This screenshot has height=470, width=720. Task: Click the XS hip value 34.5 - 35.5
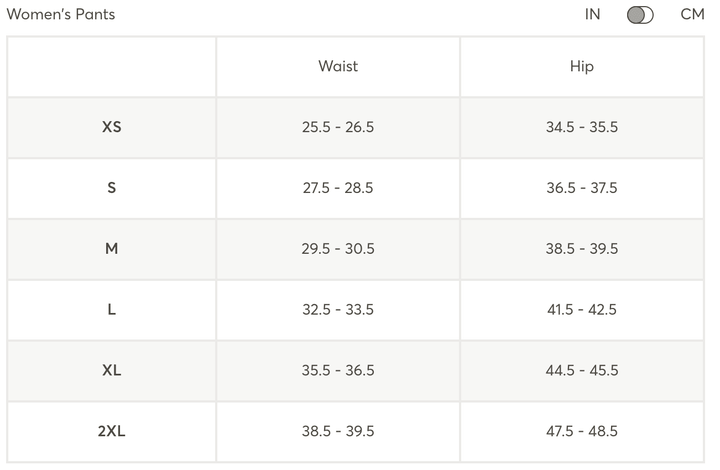pyautogui.click(x=582, y=128)
